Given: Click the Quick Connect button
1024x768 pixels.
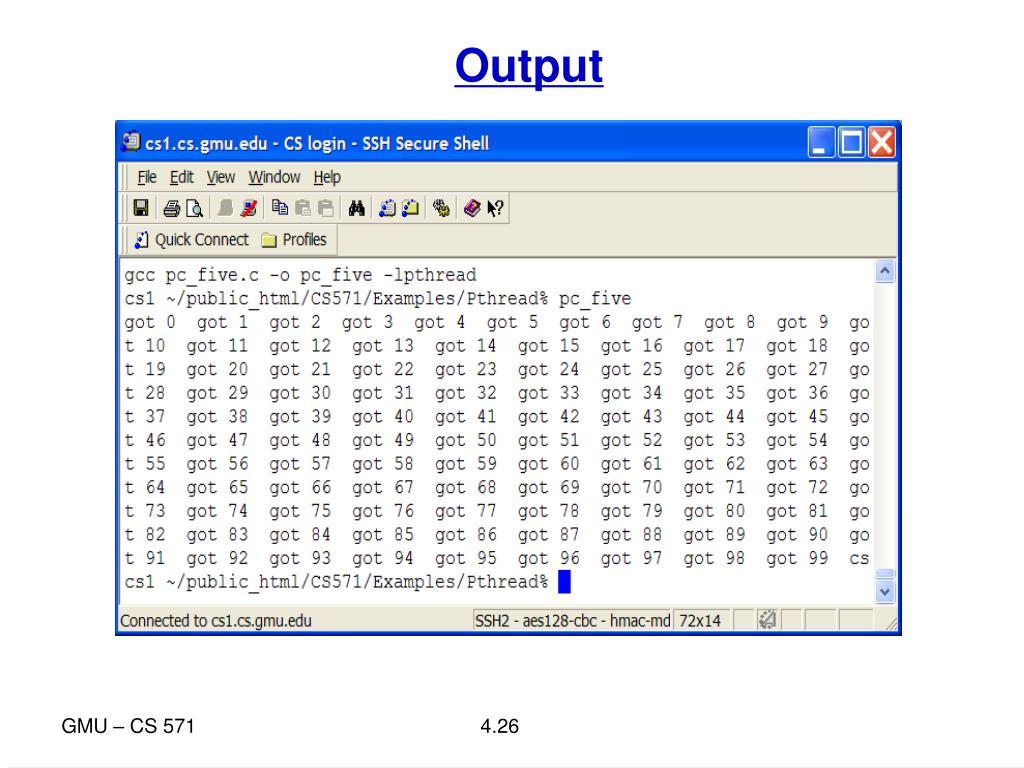Looking at the screenshot, I should click(191, 240).
